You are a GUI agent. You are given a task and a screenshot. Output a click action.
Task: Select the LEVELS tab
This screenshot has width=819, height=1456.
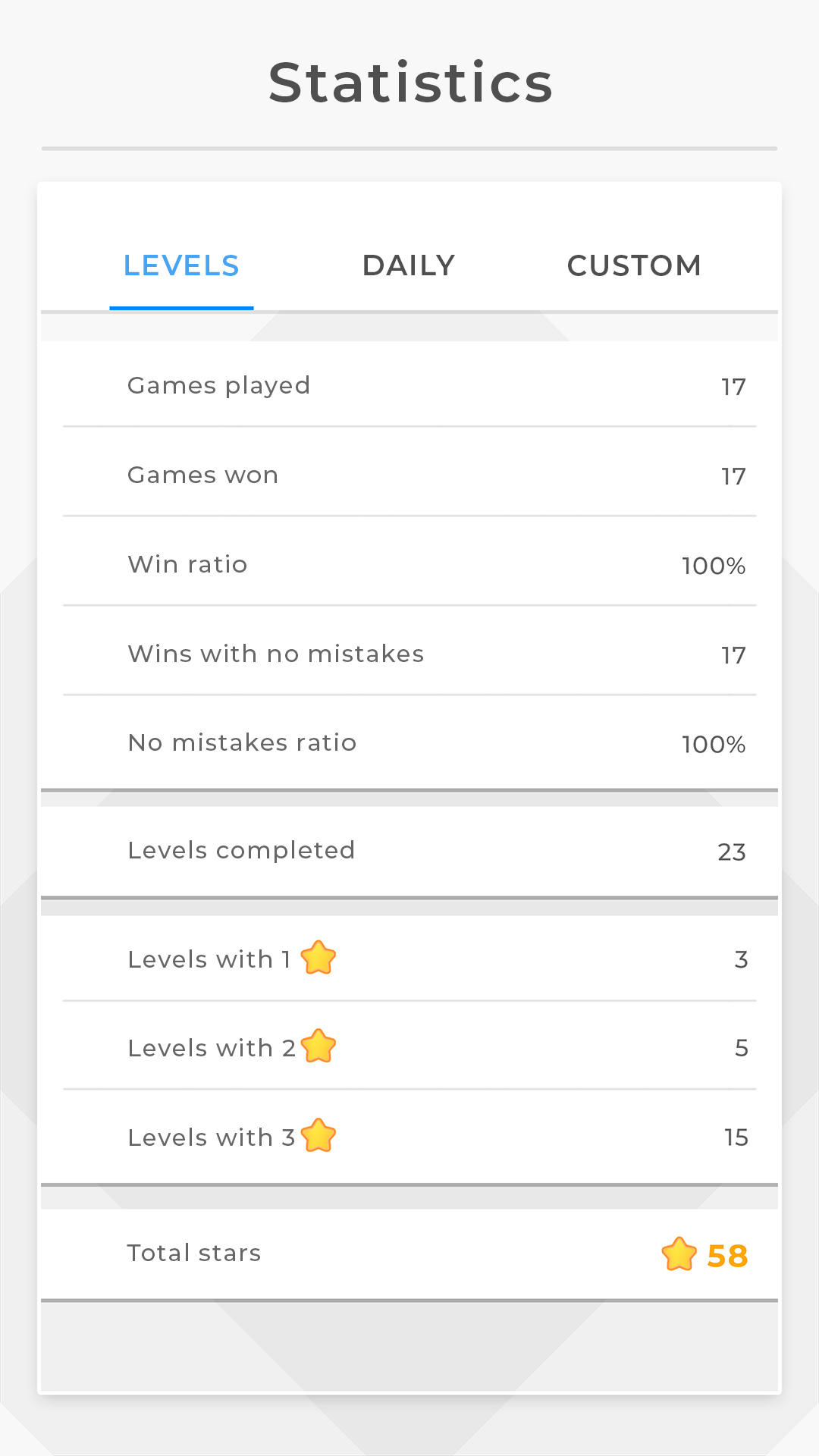pyautogui.click(x=181, y=265)
